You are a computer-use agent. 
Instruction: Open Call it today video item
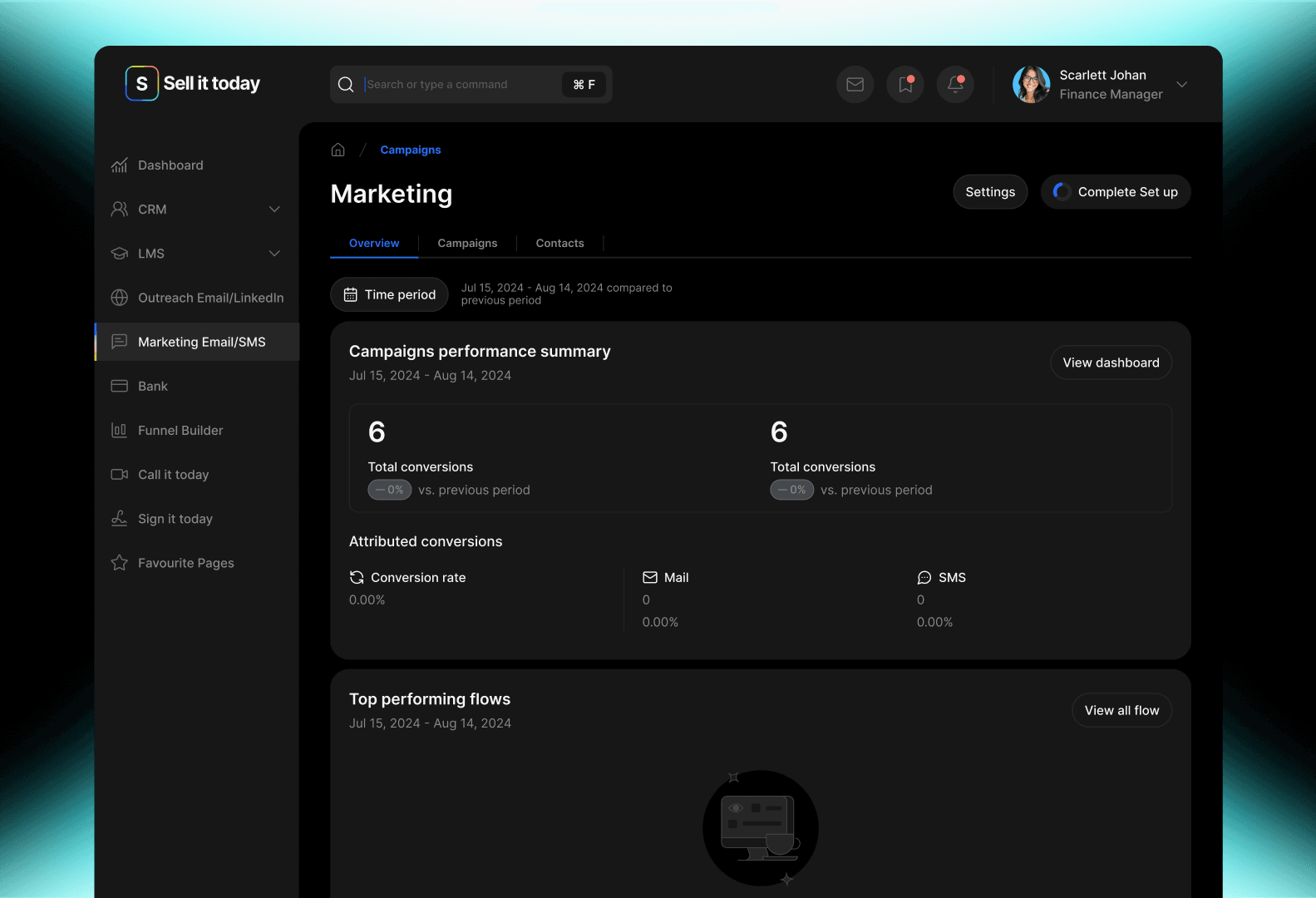[173, 474]
